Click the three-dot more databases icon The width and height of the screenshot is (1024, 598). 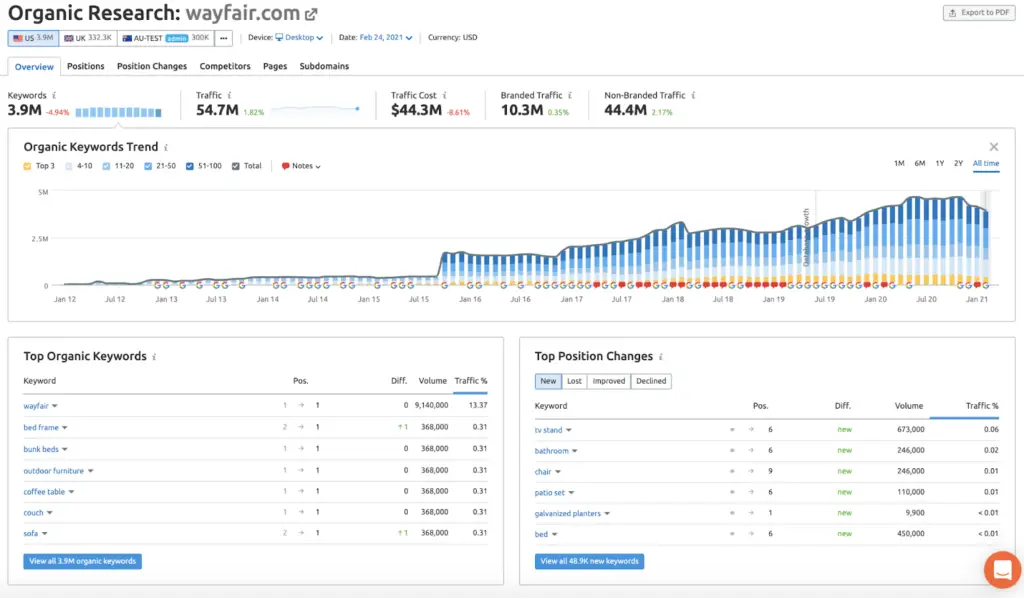pos(222,37)
